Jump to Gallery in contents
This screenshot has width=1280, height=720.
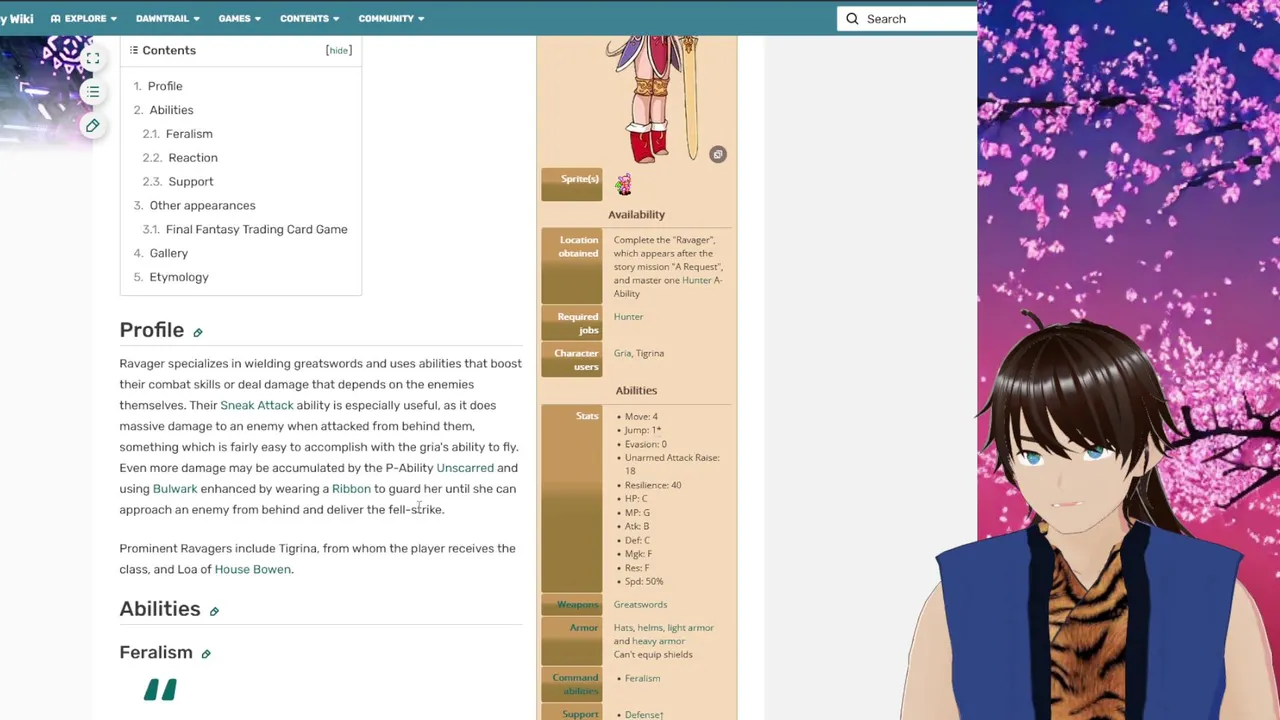168,254
